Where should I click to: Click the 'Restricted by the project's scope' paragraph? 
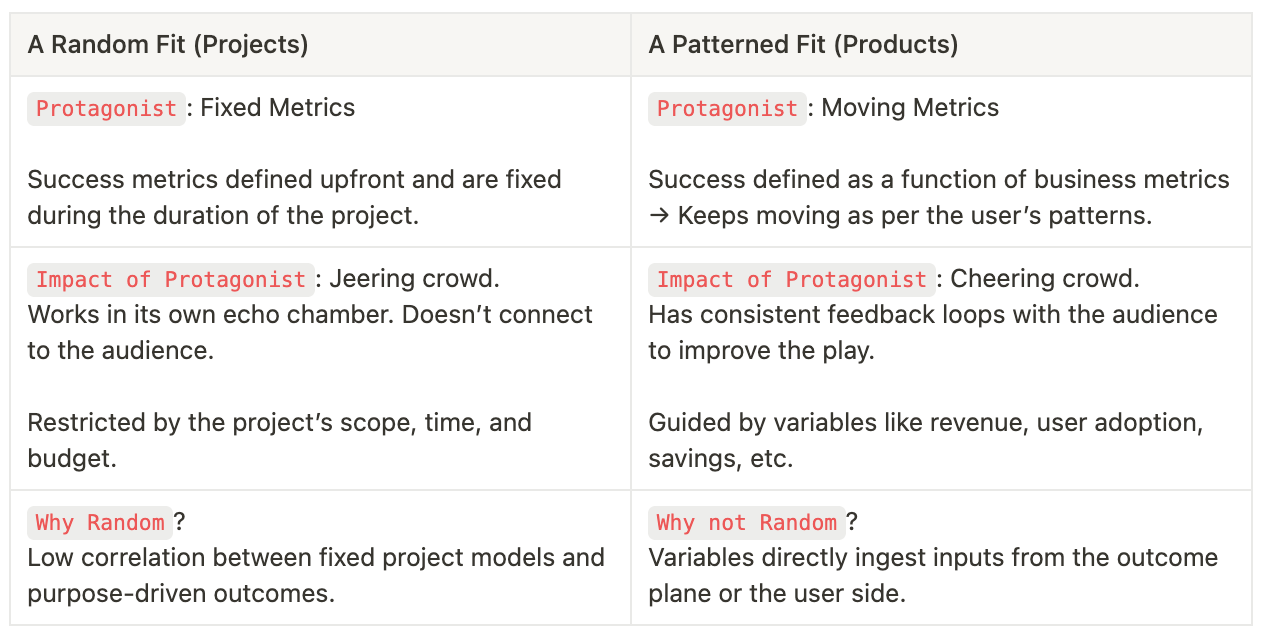click(x=280, y=440)
